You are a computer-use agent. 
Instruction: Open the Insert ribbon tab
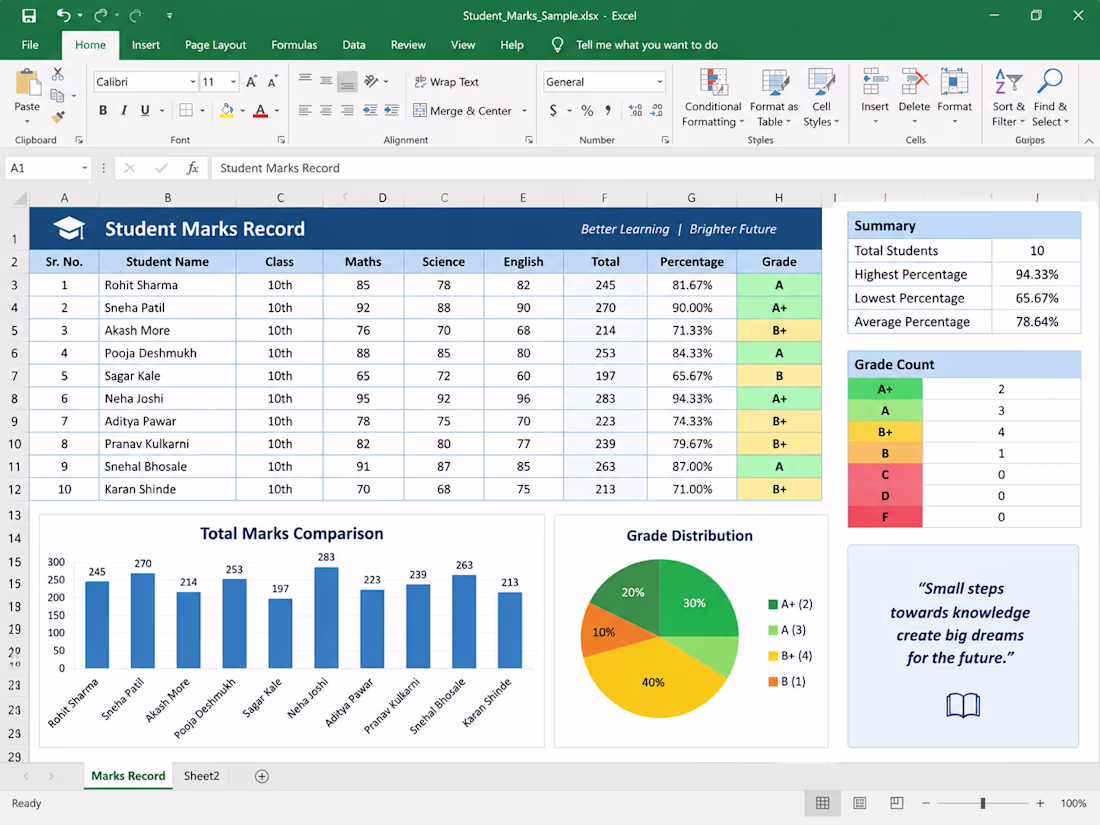145,45
